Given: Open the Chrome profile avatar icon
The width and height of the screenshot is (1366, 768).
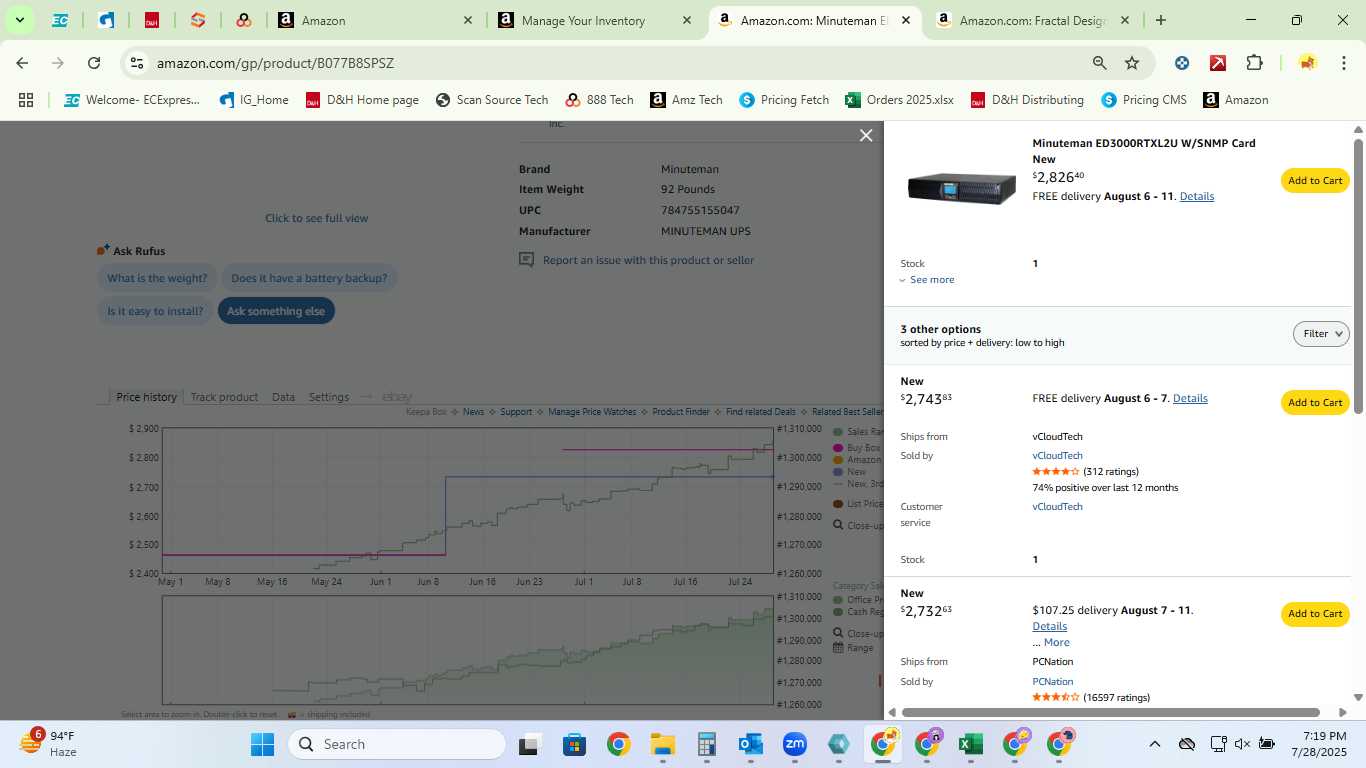Looking at the screenshot, I should 1307,63.
